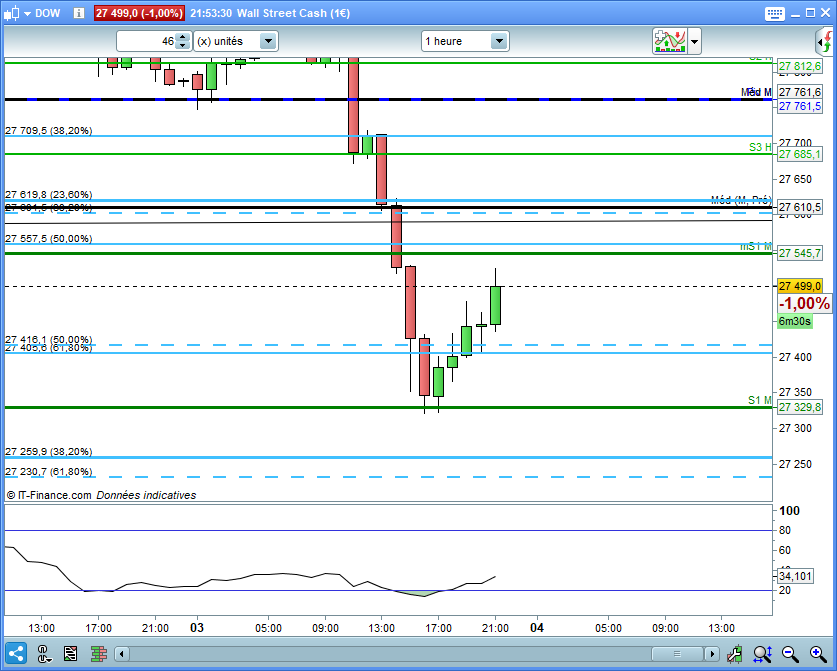The width and height of the screenshot is (837, 671).
Task: Click the units number field showing 46
Action: 147,41
